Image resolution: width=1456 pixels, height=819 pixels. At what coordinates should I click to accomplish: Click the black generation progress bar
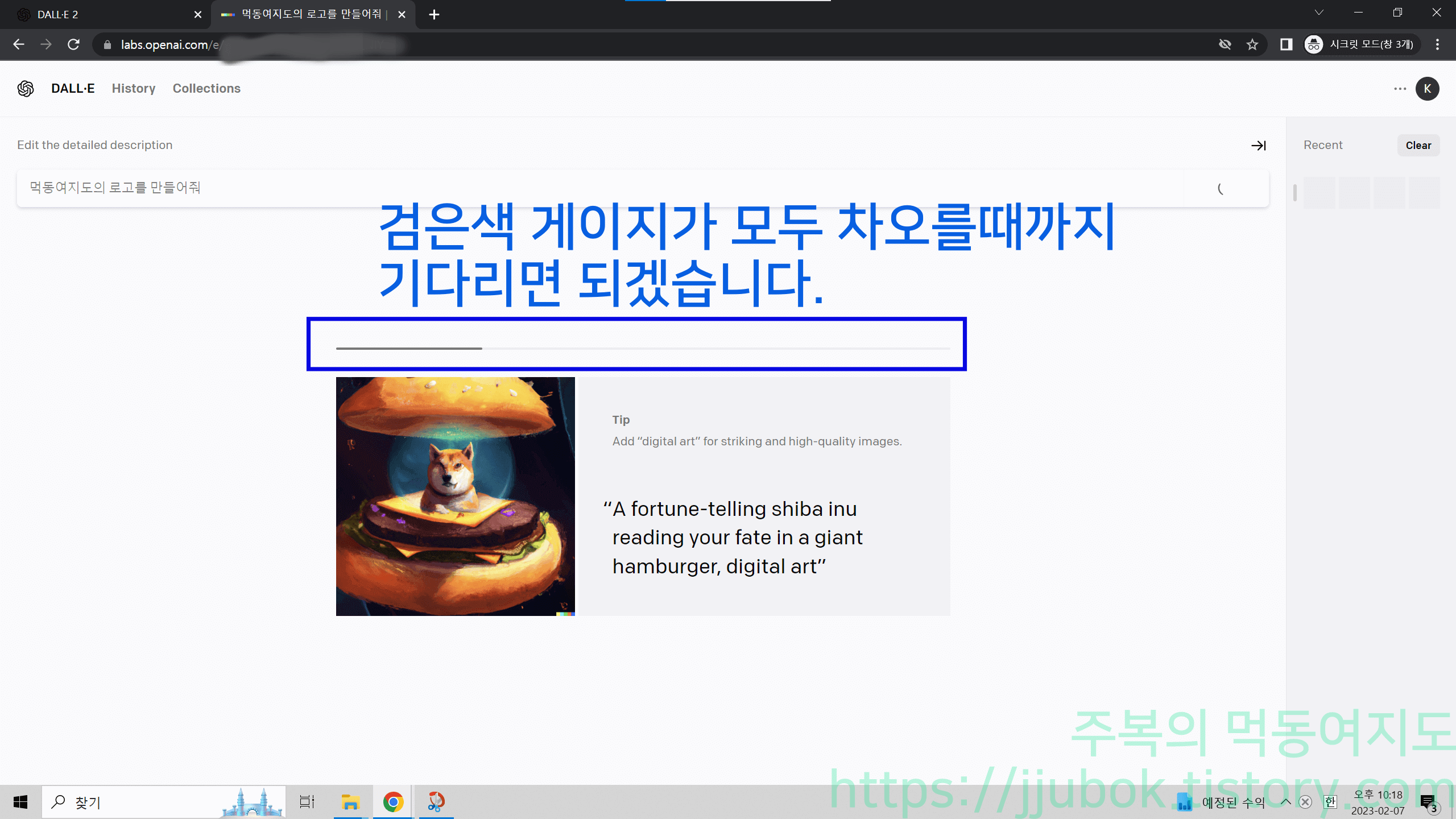(408, 348)
